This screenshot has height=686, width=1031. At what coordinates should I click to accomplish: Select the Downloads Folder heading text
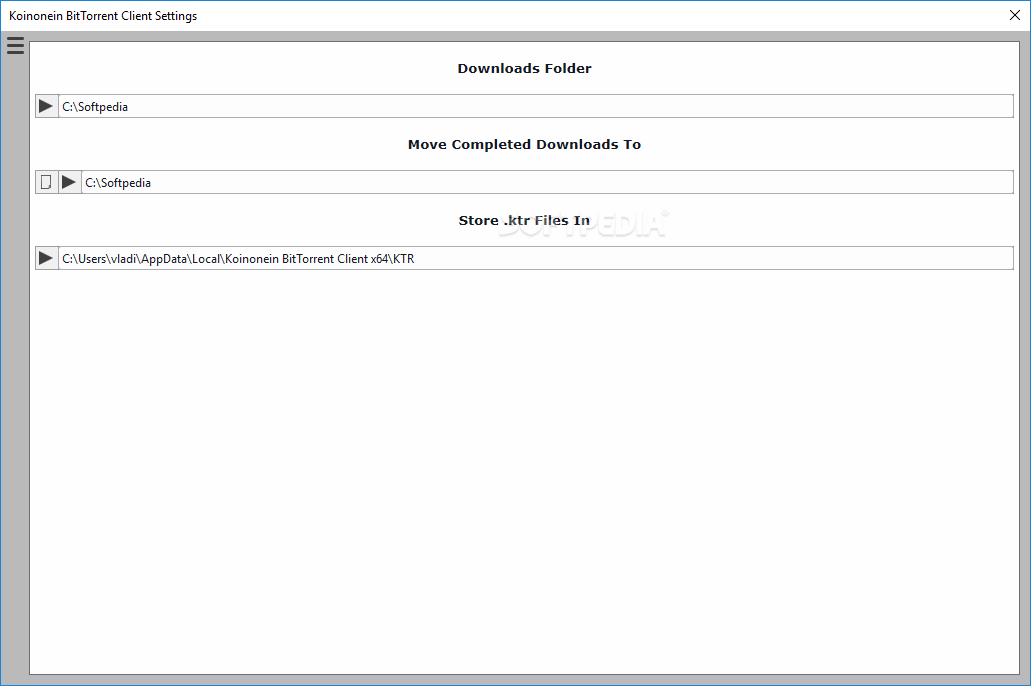tap(524, 68)
